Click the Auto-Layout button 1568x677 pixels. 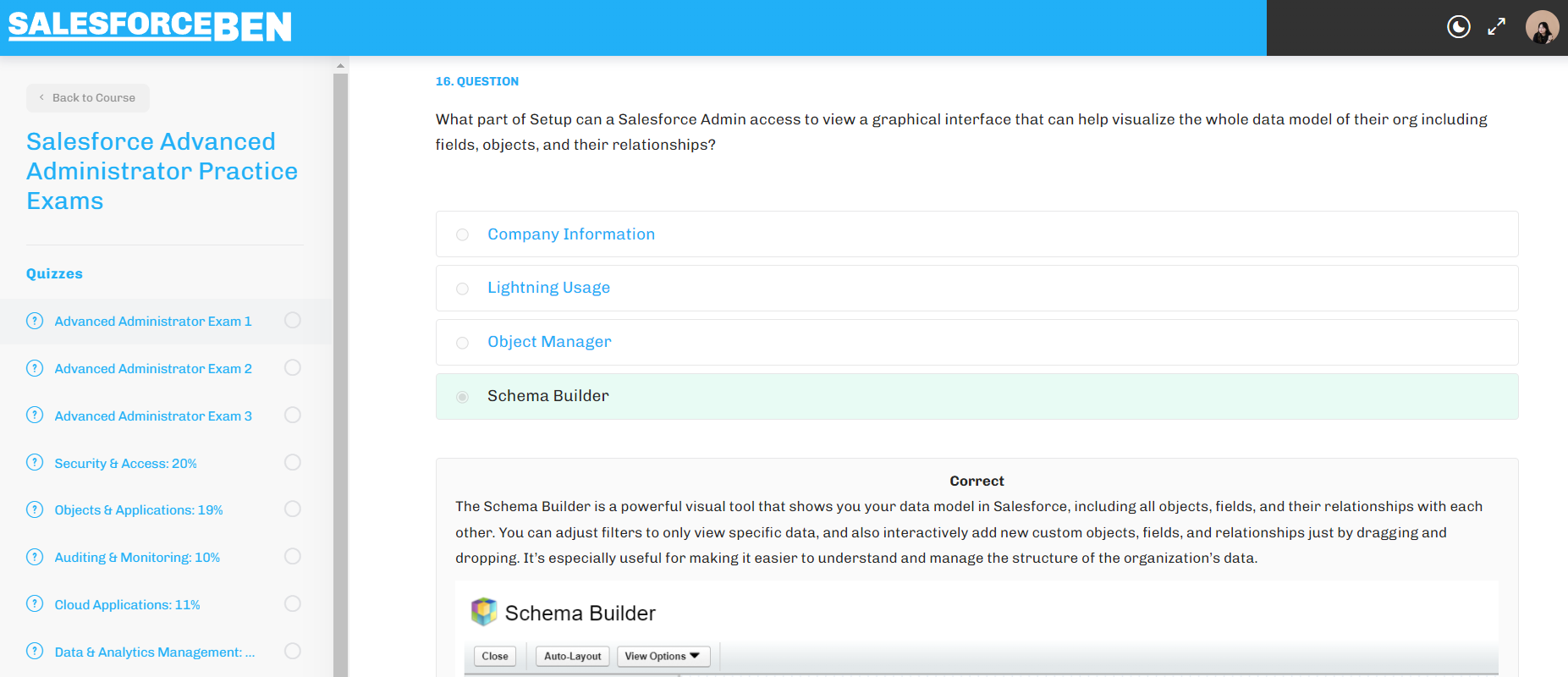(573, 656)
